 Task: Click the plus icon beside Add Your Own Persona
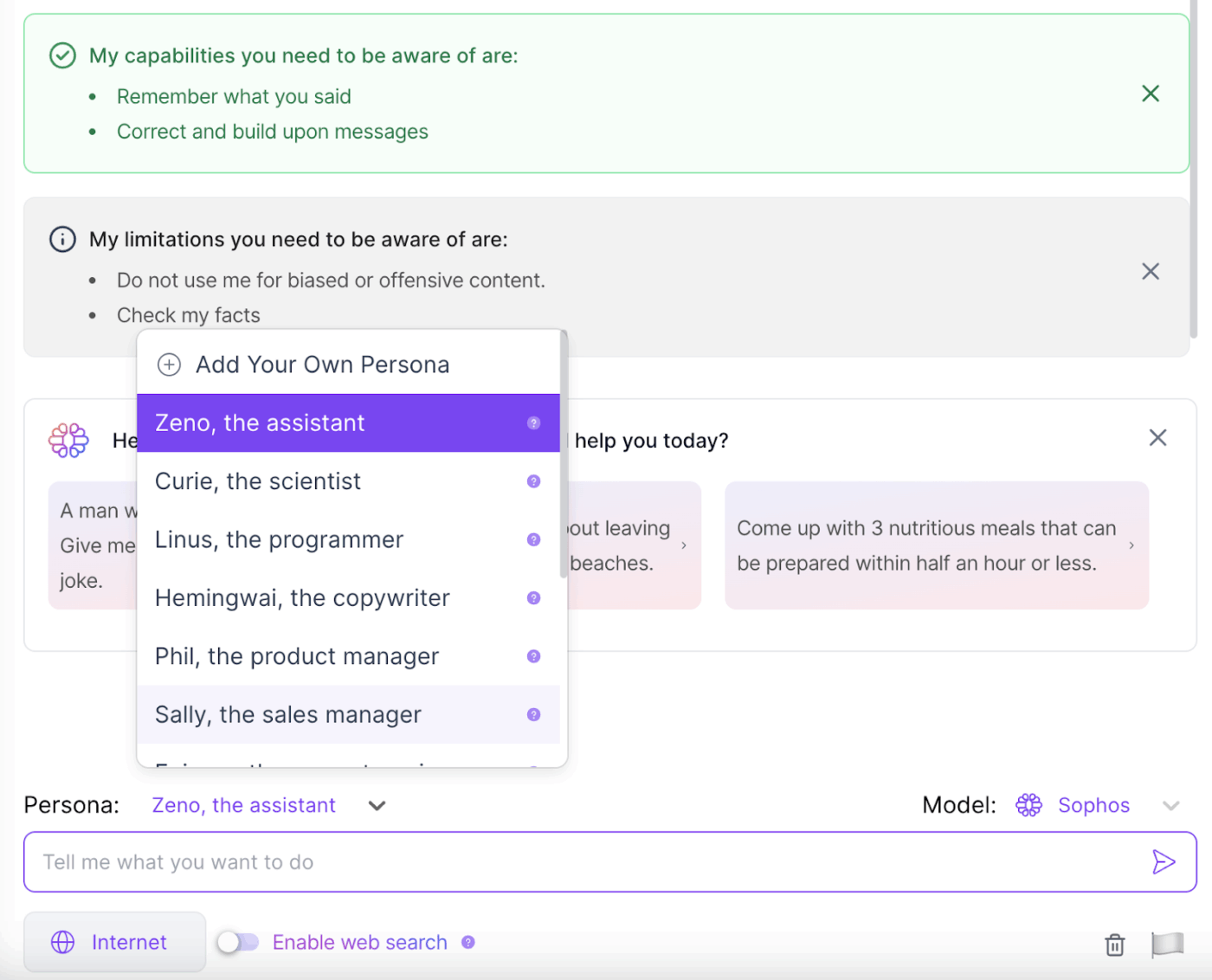click(169, 364)
